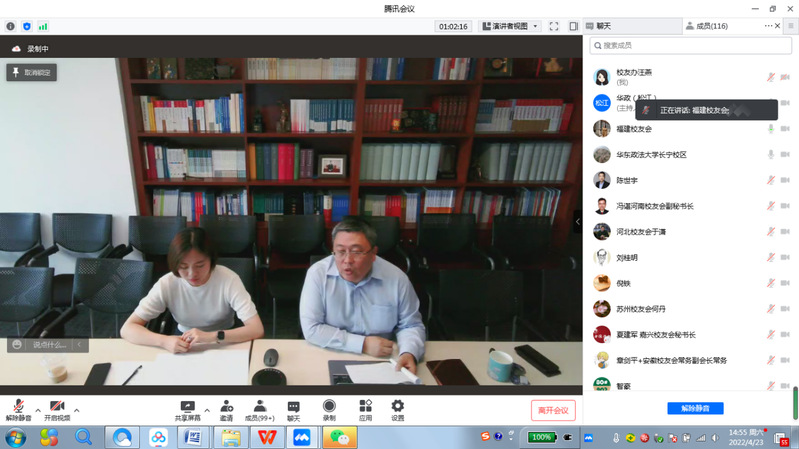Viewport: 799px width, 449px height.
Task: Expand the 演讲者视图 view dropdown
Action: pyautogui.click(x=510, y=26)
